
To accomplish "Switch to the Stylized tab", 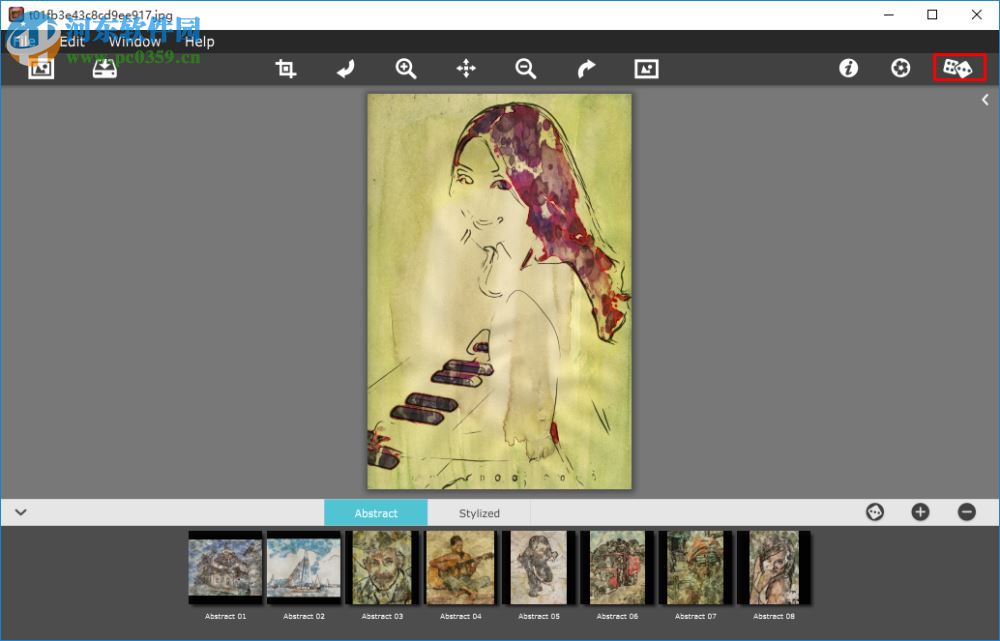I will pyautogui.click(x=479, y=512).
